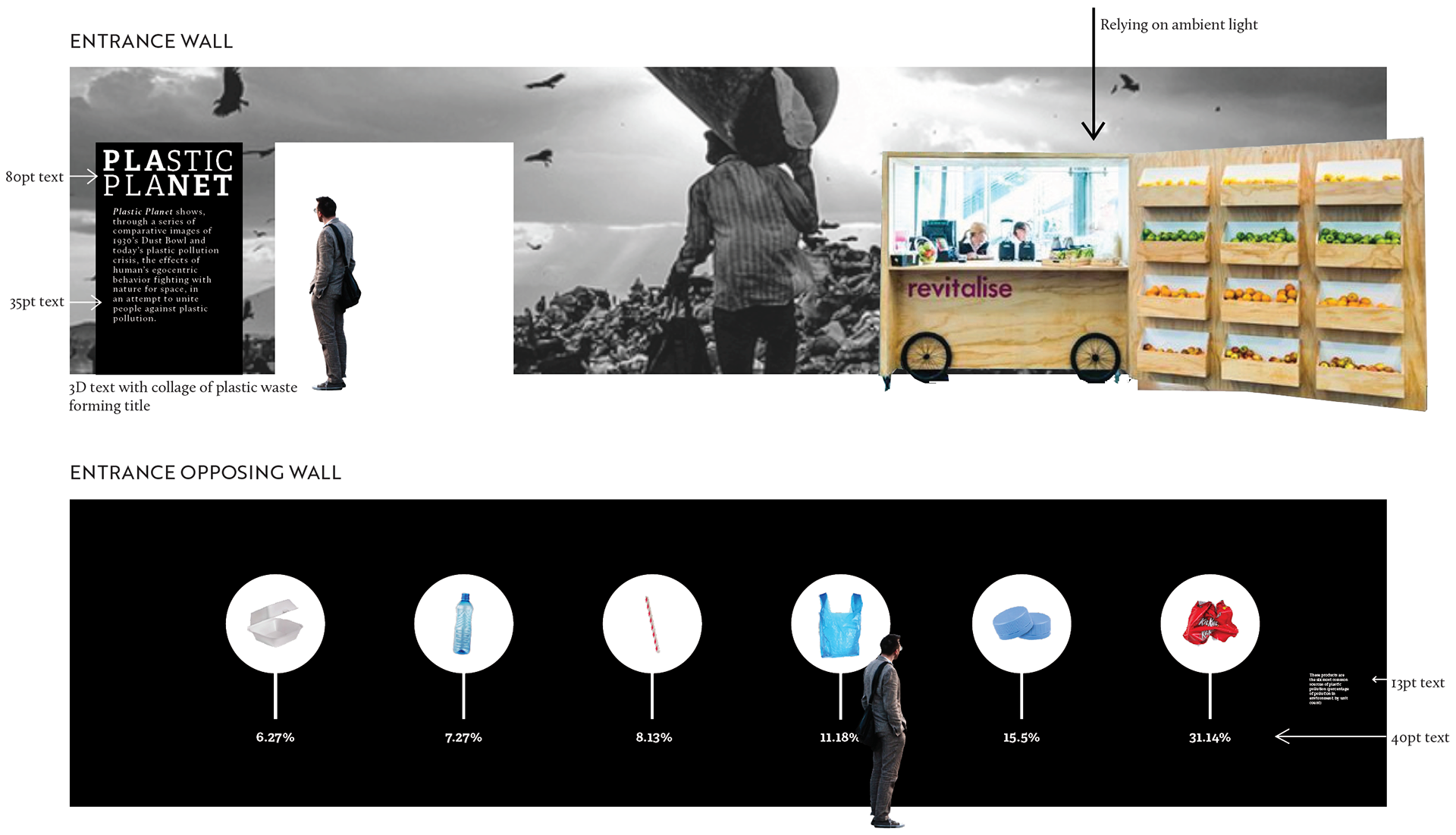The image size is (1456, 835).
Task: Select the 40pt text annotation label
Action: point(1420,737)
